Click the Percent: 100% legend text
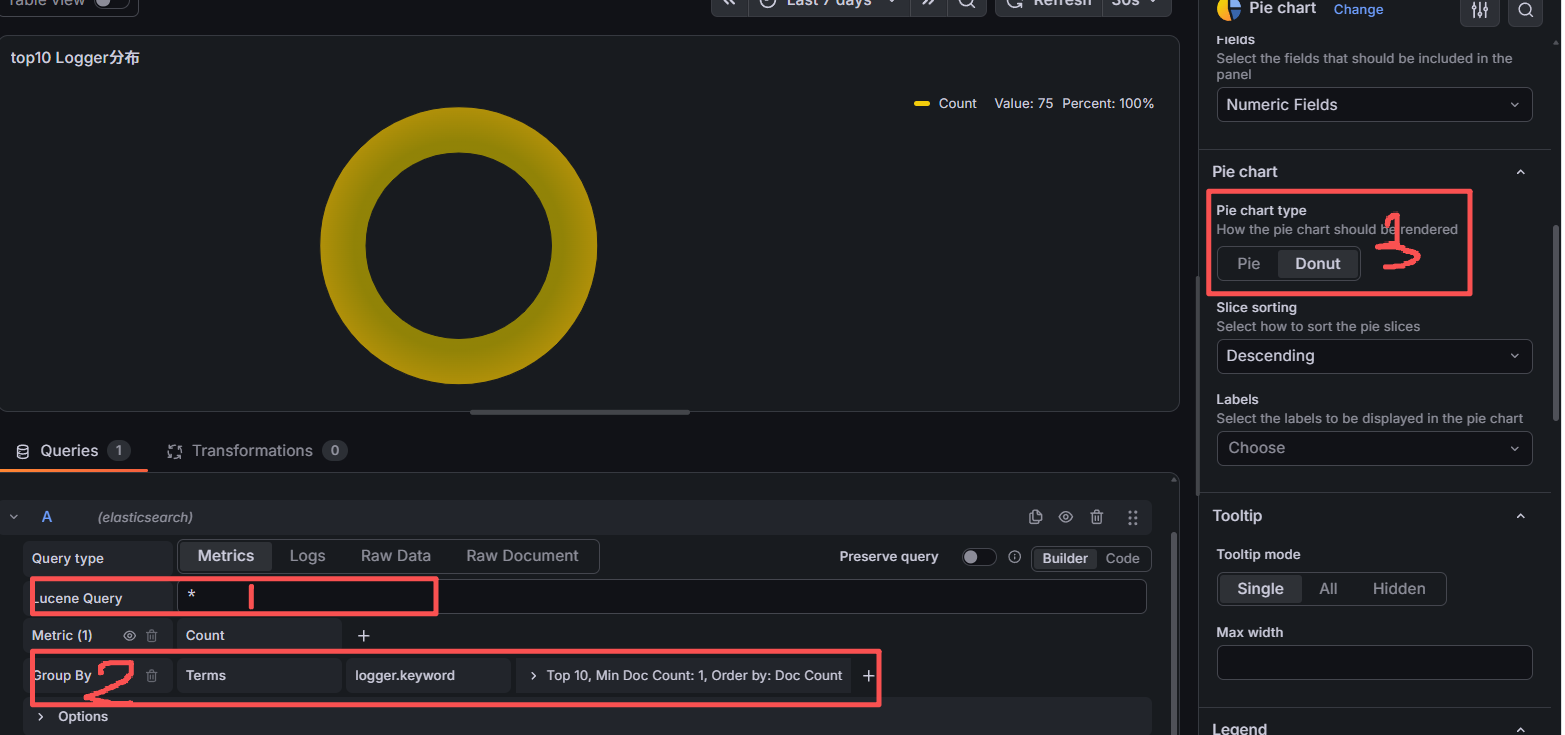 coord(1108,104)
